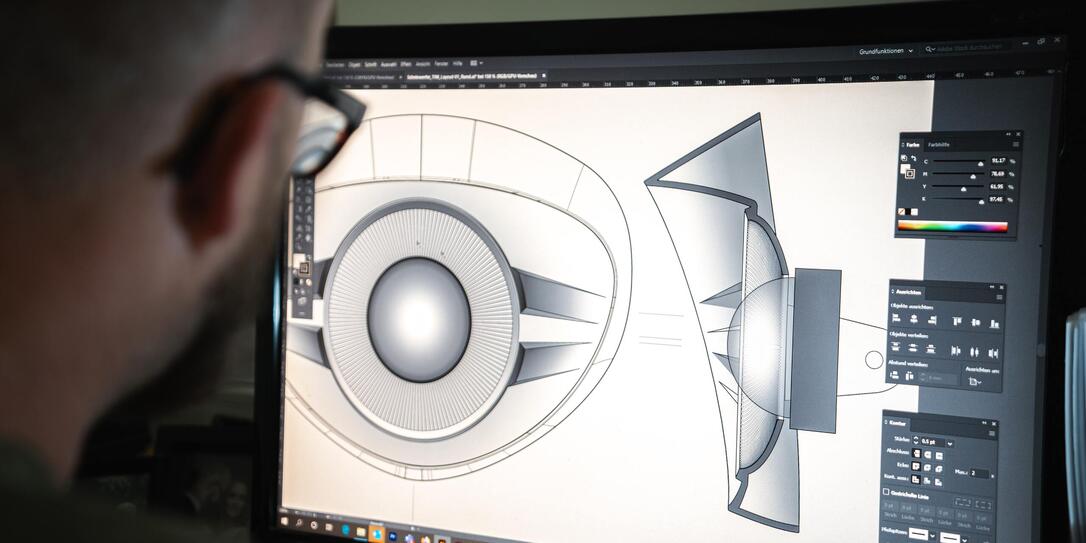Screen dimensions: 1086x543
Task: Click Horizontal align right in Ausrichten panel
Action: 932,320
